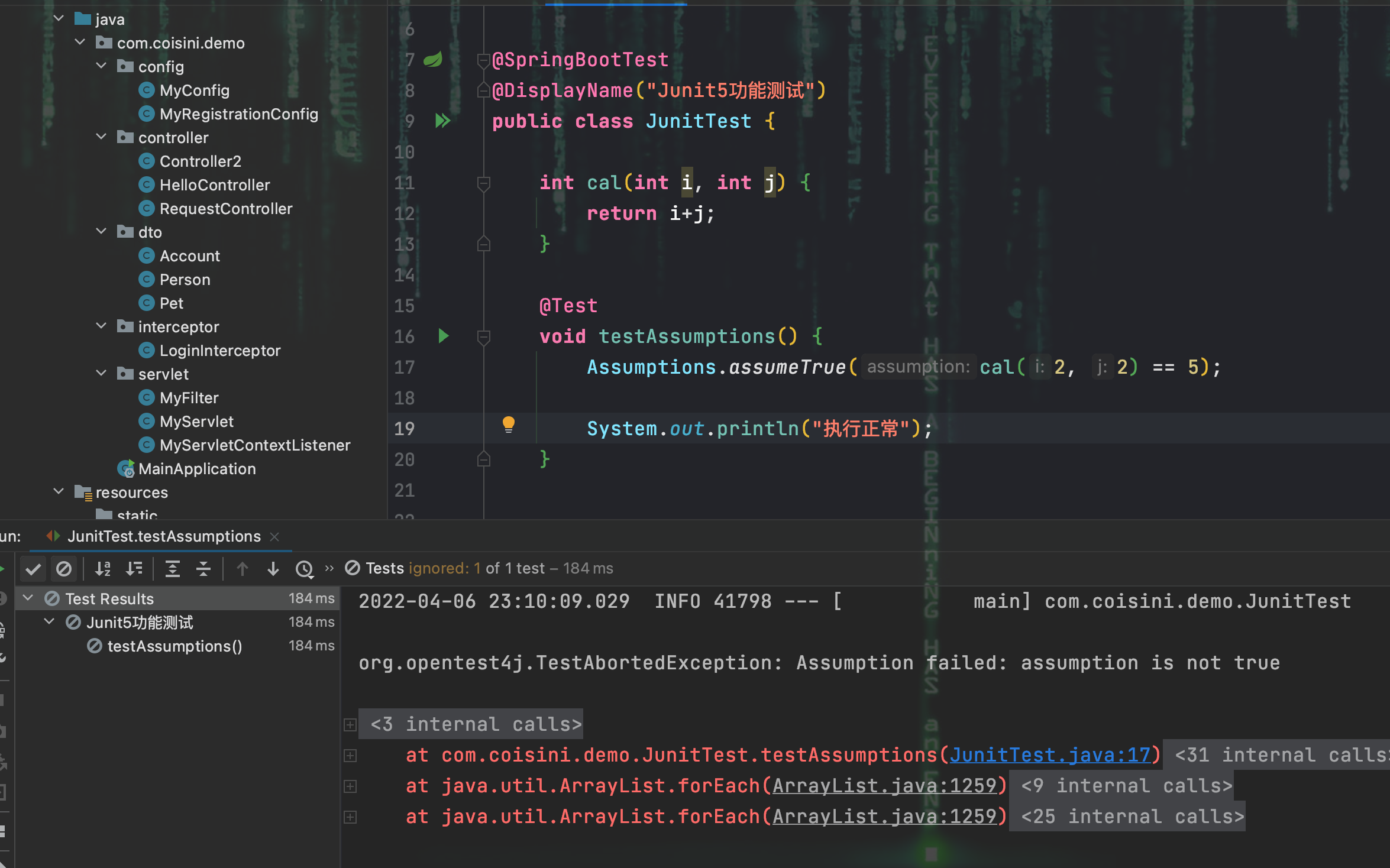Click the assumeTrue call on line 17
The image size is (1390, 868).
pos(787,367)
